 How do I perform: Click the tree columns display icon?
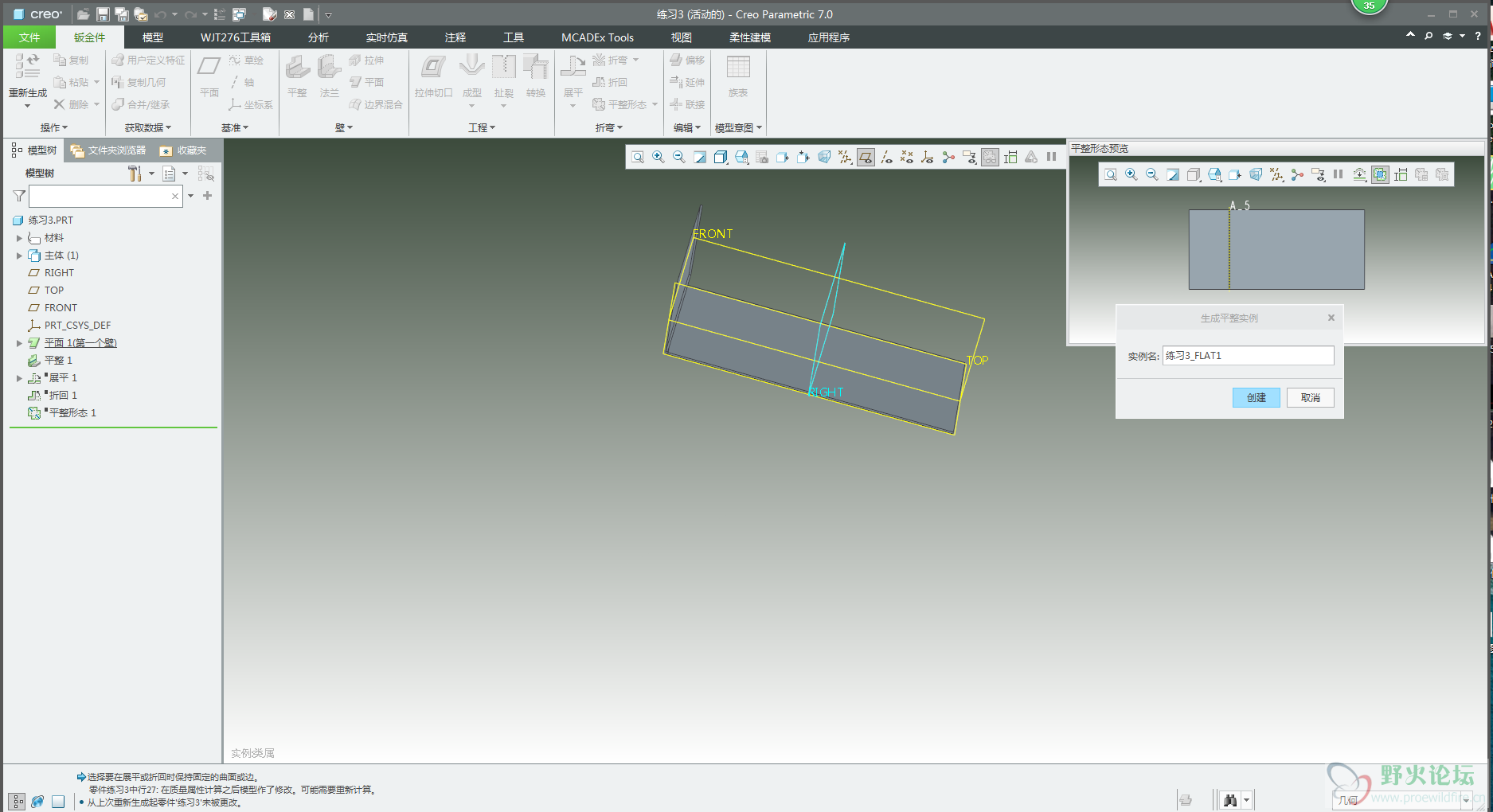tap(169, 174)
